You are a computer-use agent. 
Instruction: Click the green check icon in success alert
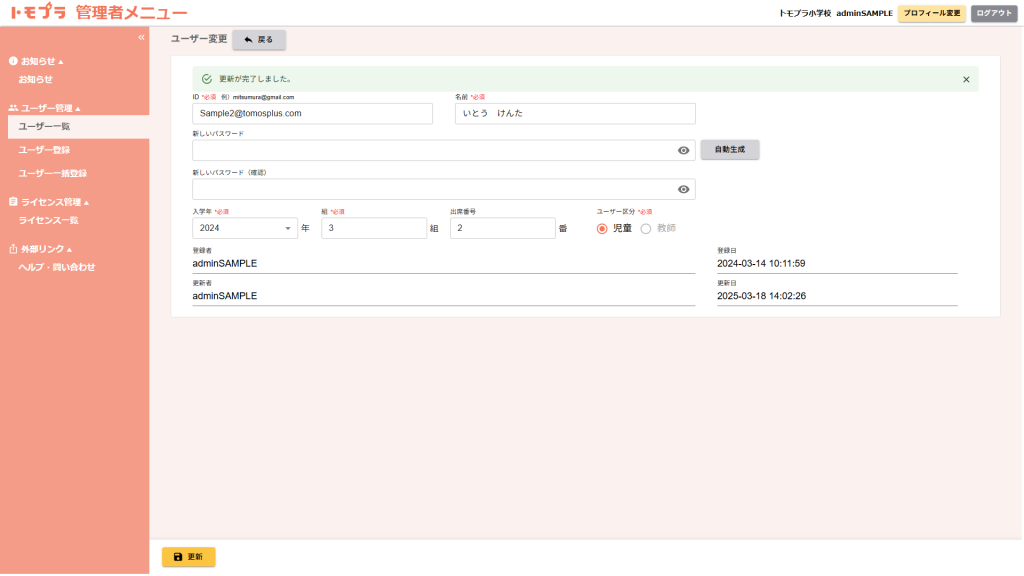(x=207, y=79)
